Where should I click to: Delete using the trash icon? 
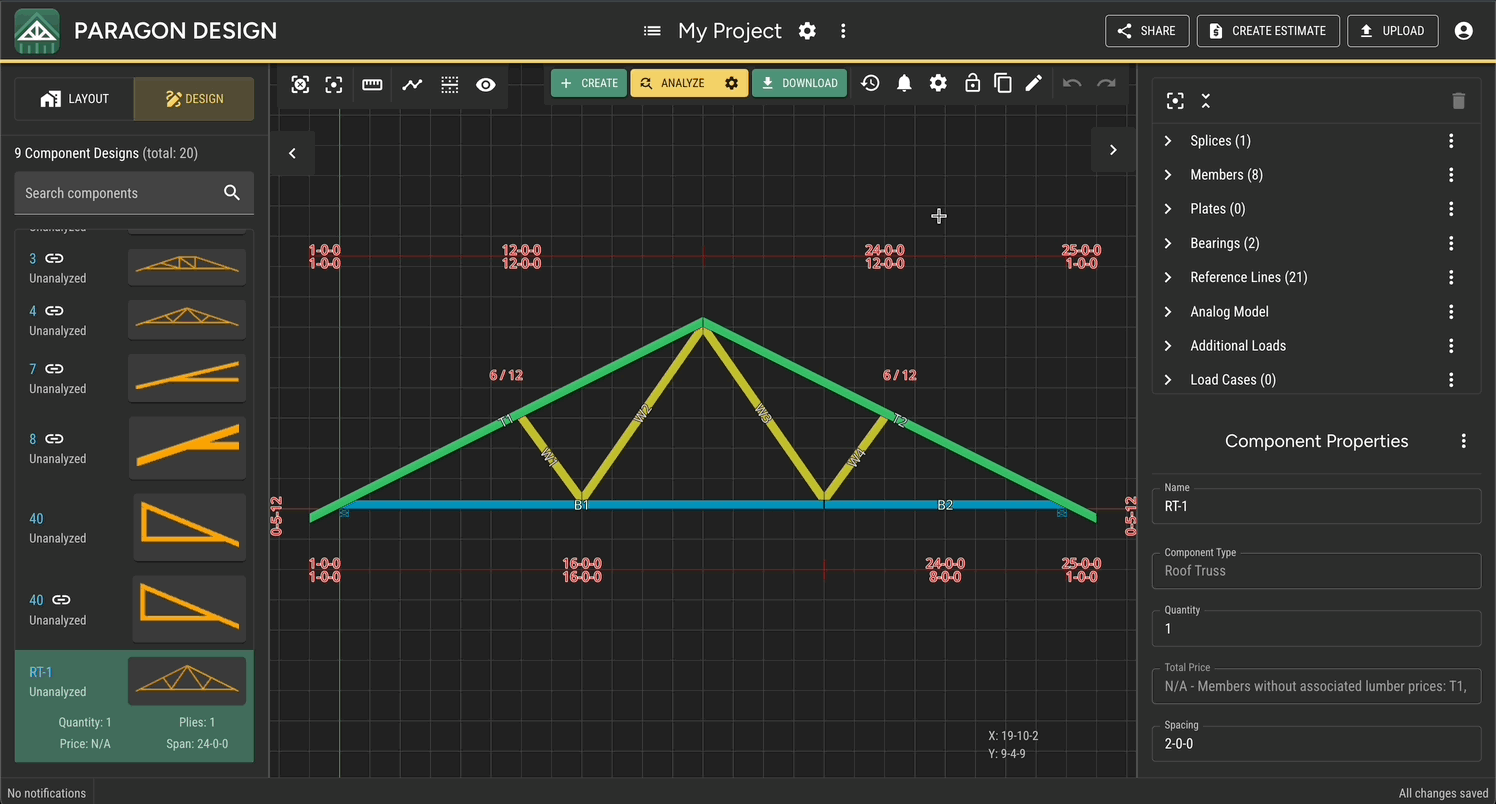click(x=1458, y=101)
